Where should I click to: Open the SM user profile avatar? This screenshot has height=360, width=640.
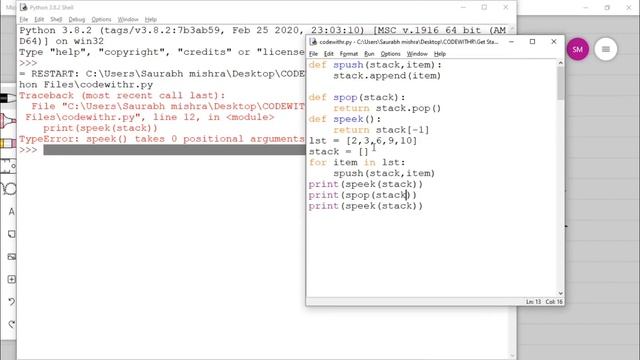click(x=578, y=49)
